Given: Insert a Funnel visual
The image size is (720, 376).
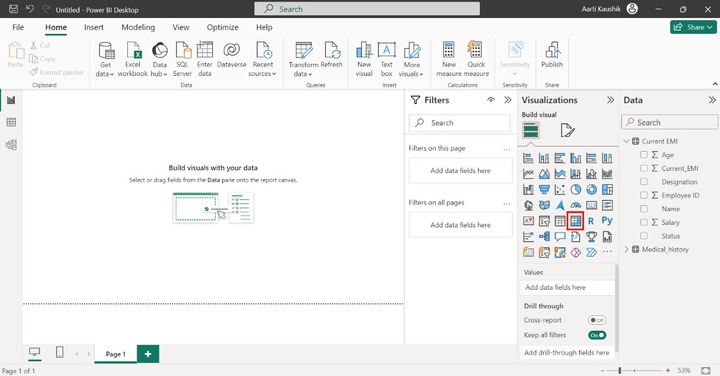Looking at the screenshot, I should pyautogui.click(x=544, y=190).
